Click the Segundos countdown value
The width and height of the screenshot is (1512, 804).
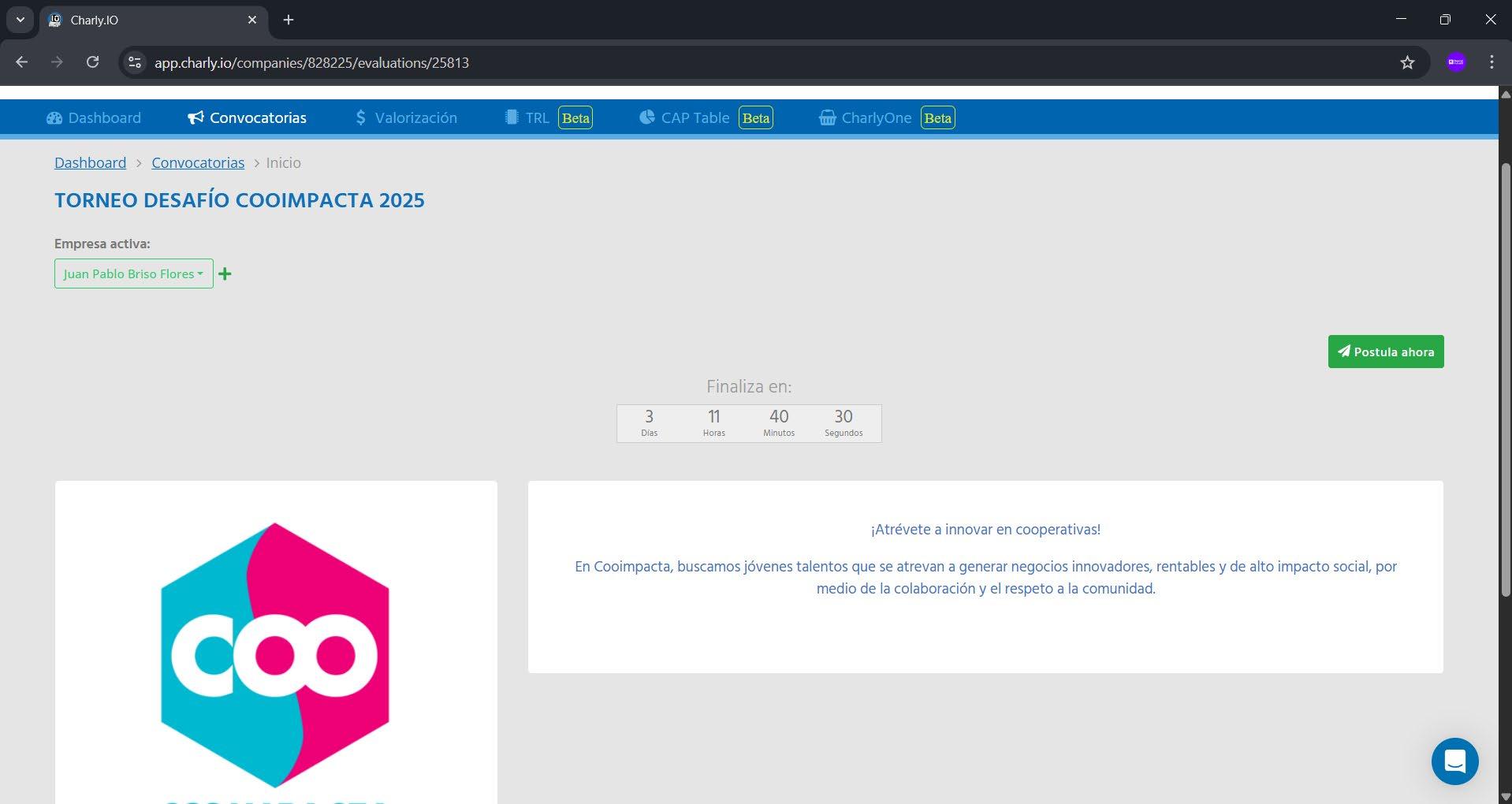tap(844, 416)
